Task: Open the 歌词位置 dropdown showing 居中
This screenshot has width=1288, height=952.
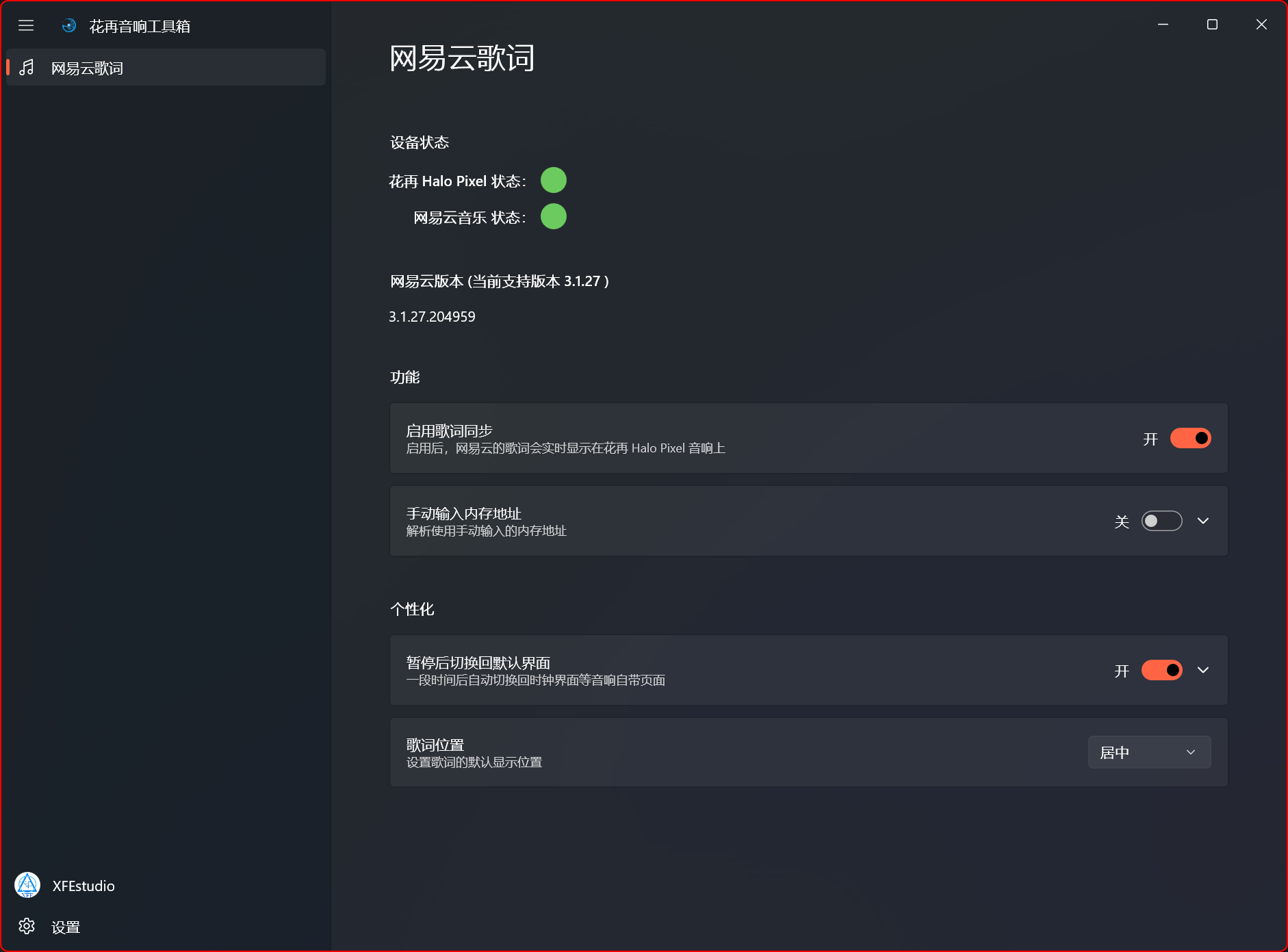Action: point(1148,751)
